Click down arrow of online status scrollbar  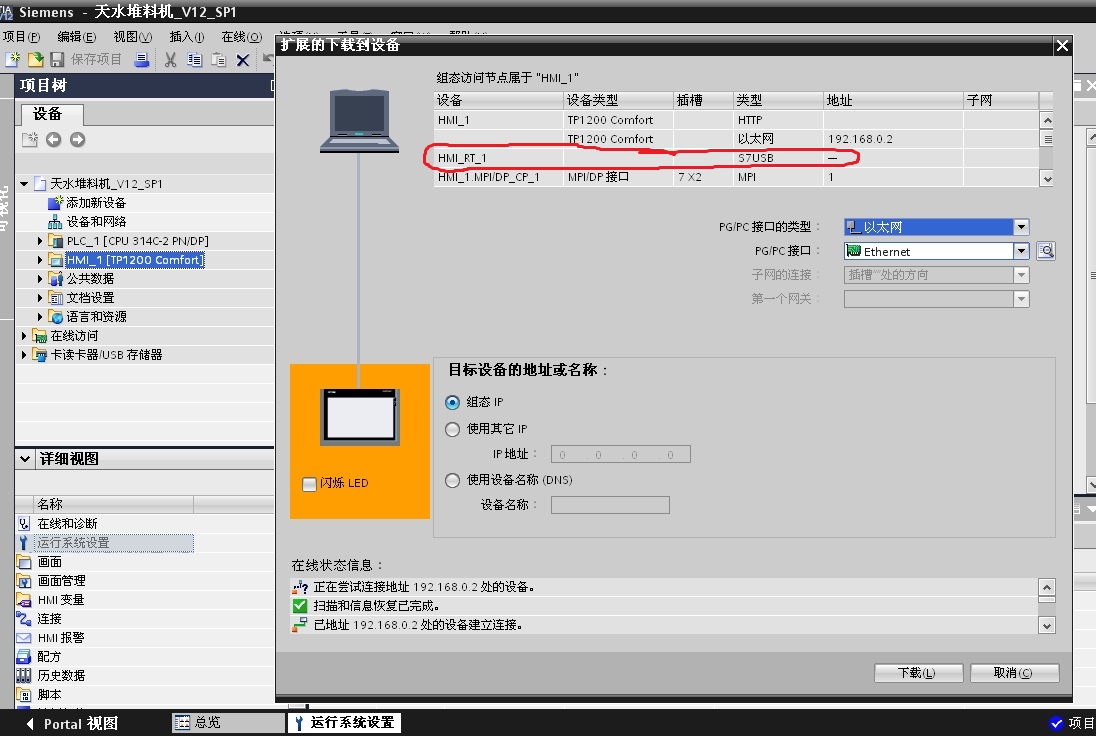coord(1046,626)
